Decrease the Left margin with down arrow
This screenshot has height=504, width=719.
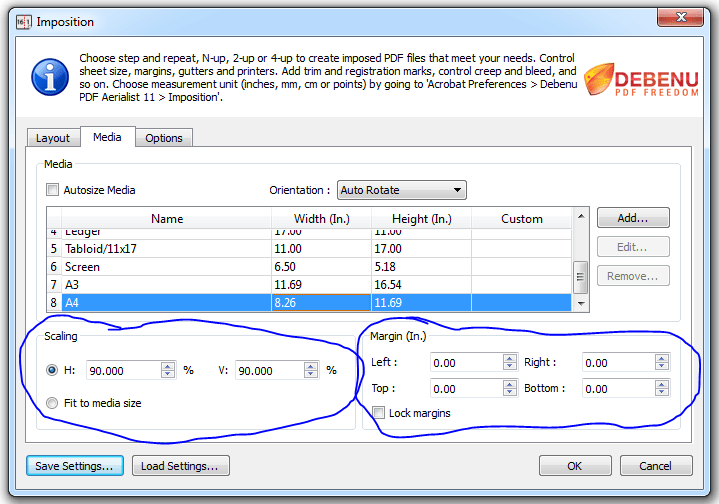[510, 366]
